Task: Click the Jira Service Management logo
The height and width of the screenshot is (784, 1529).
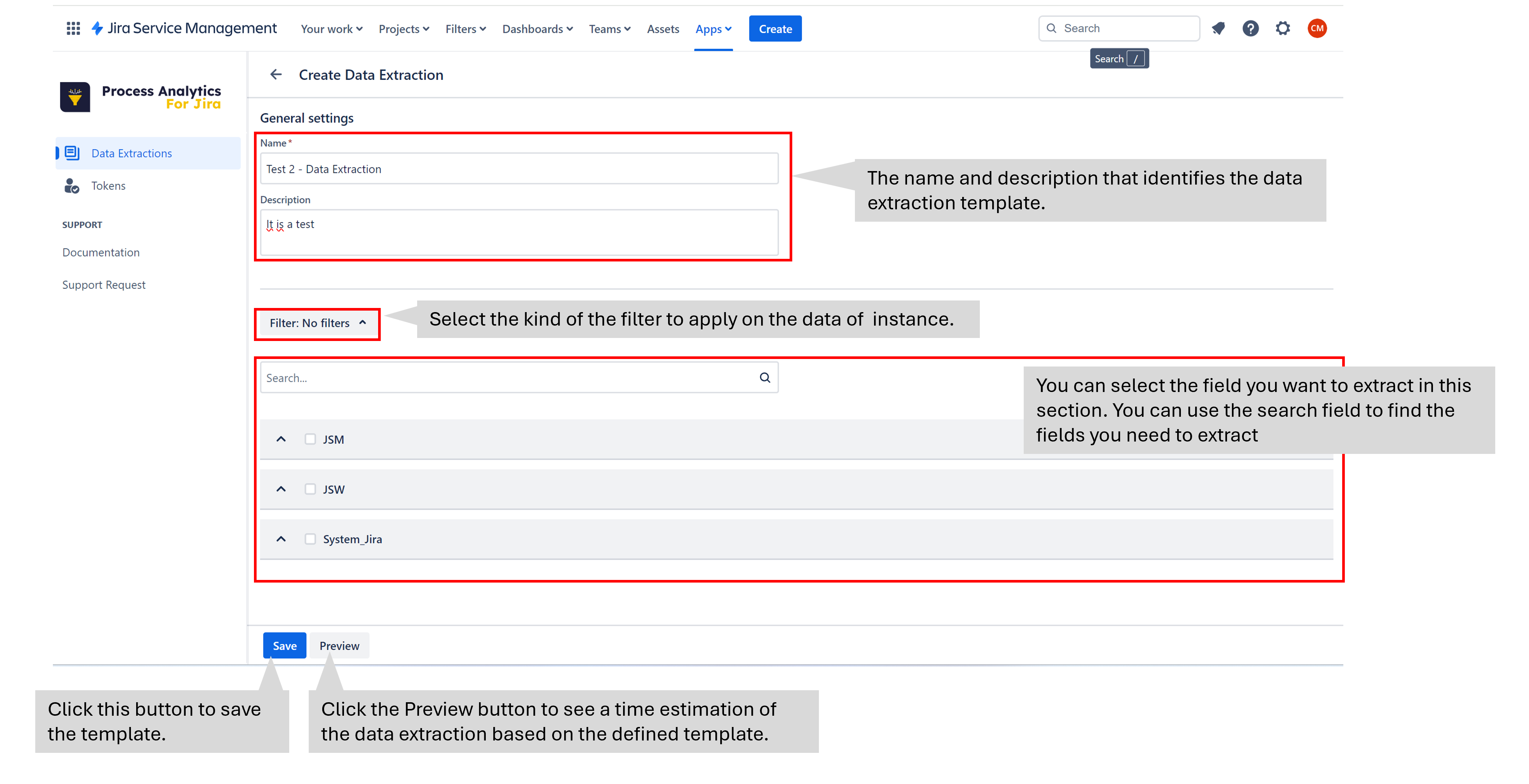Action: pyautogui.click(x=184, y=29)
